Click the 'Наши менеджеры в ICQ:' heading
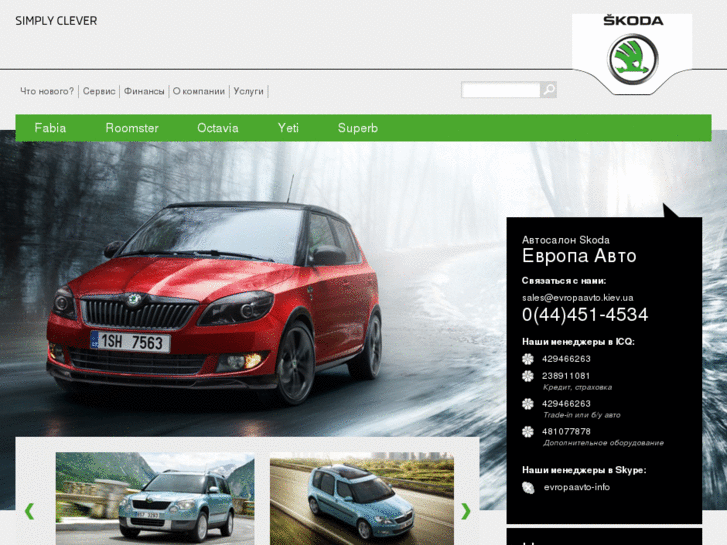This screenshot has width=727, height=545. pyautogui.click(x=578, y=342)
